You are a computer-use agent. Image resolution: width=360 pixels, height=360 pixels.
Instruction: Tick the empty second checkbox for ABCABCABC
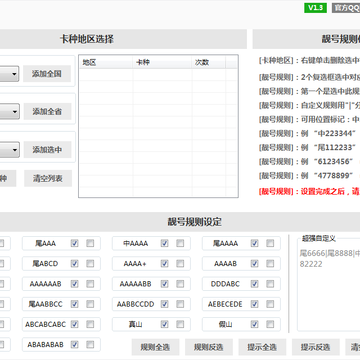tap(90, 324)
